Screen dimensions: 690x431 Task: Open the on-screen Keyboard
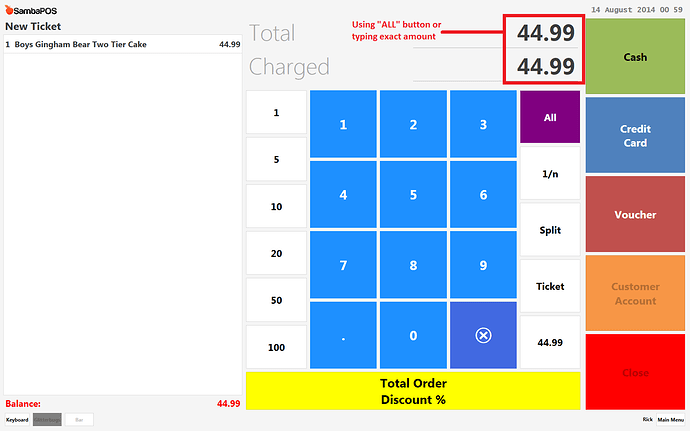click(17, 420)
